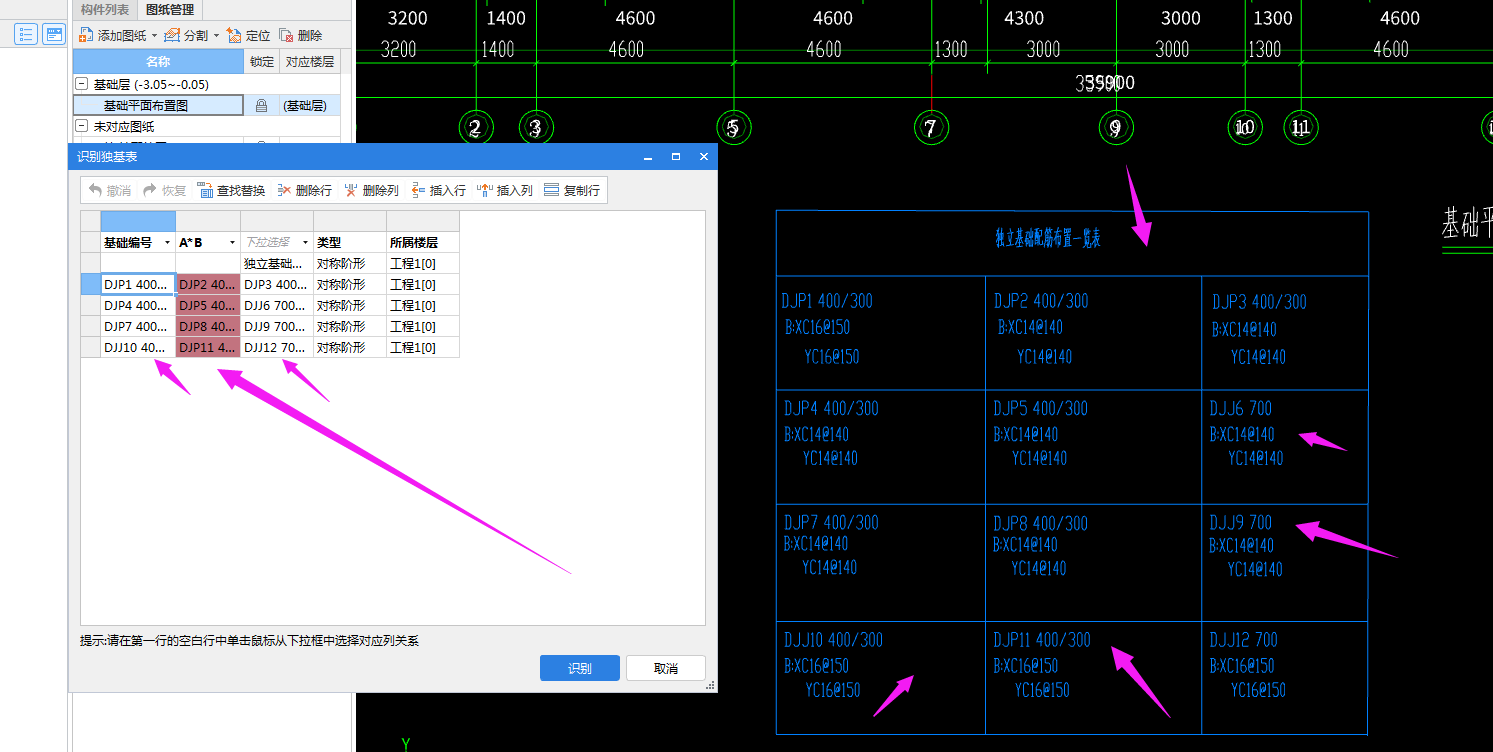Click 复制行 (copy row) tool
Screen dimensions: 1493x752
pos(572,190)
